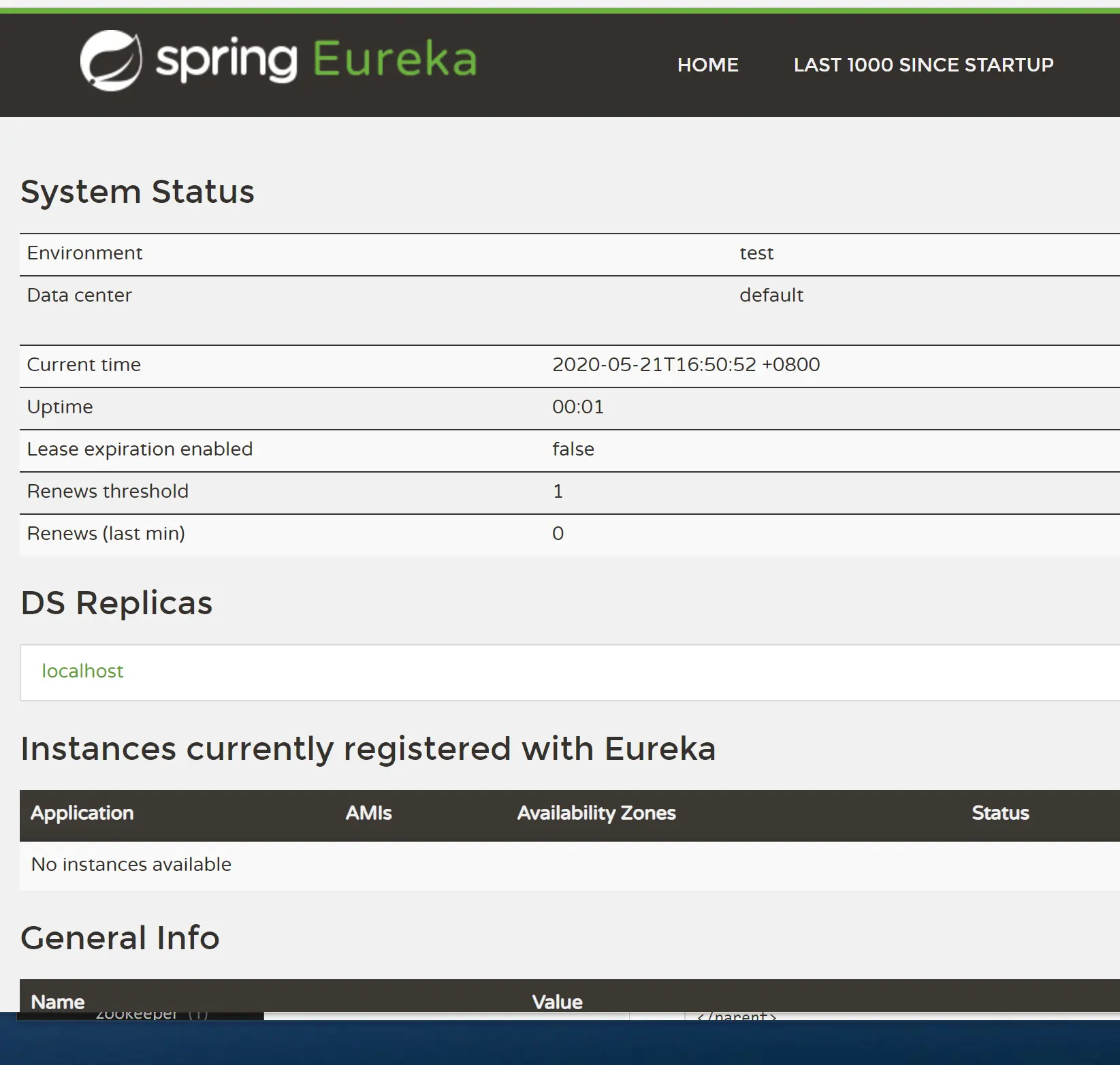Click the spring Eureka brand text
The image size is (1120, 1065).
(x=317, y=60)
